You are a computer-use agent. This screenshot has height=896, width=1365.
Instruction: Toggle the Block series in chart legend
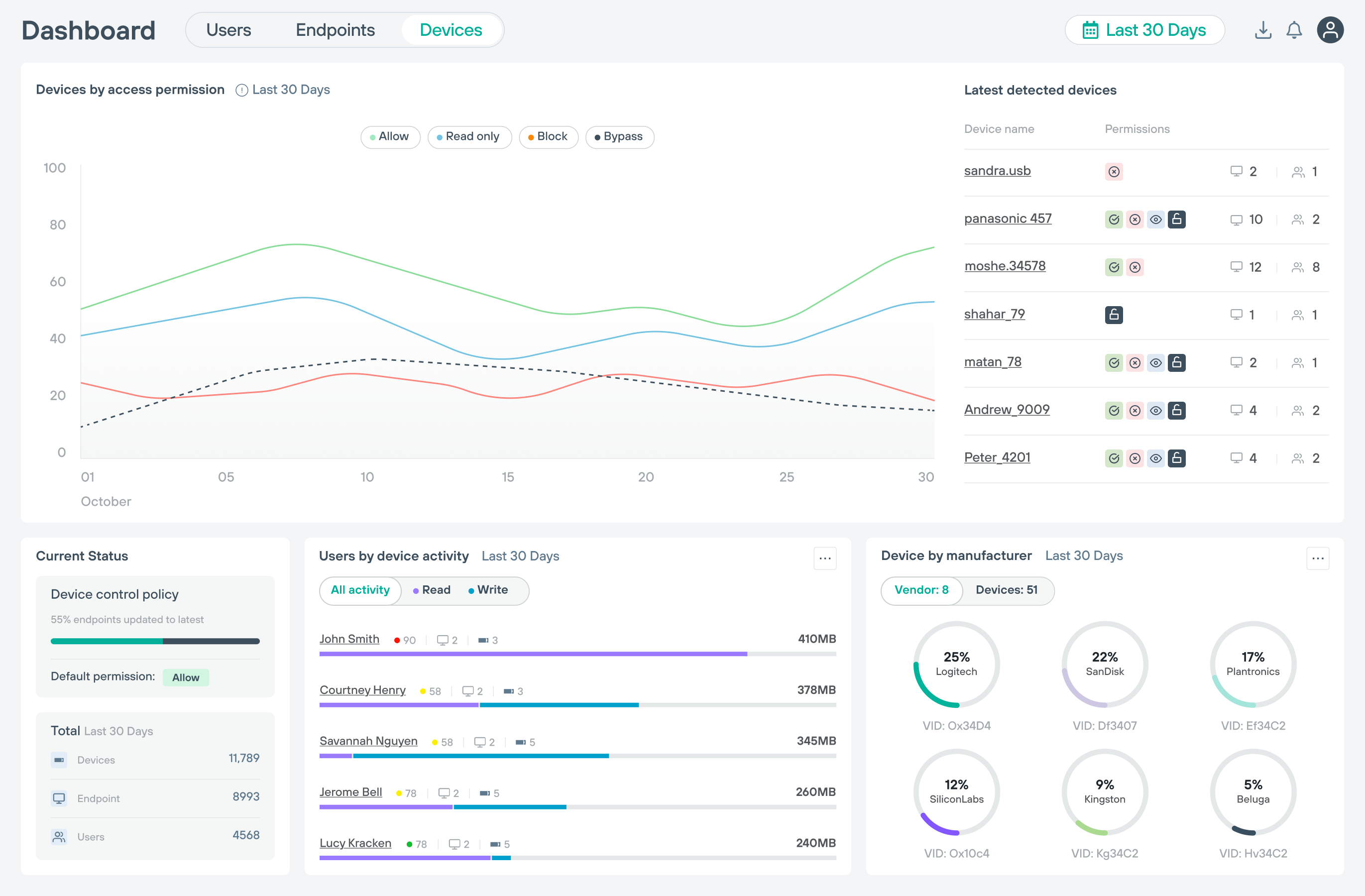(548, 137)
